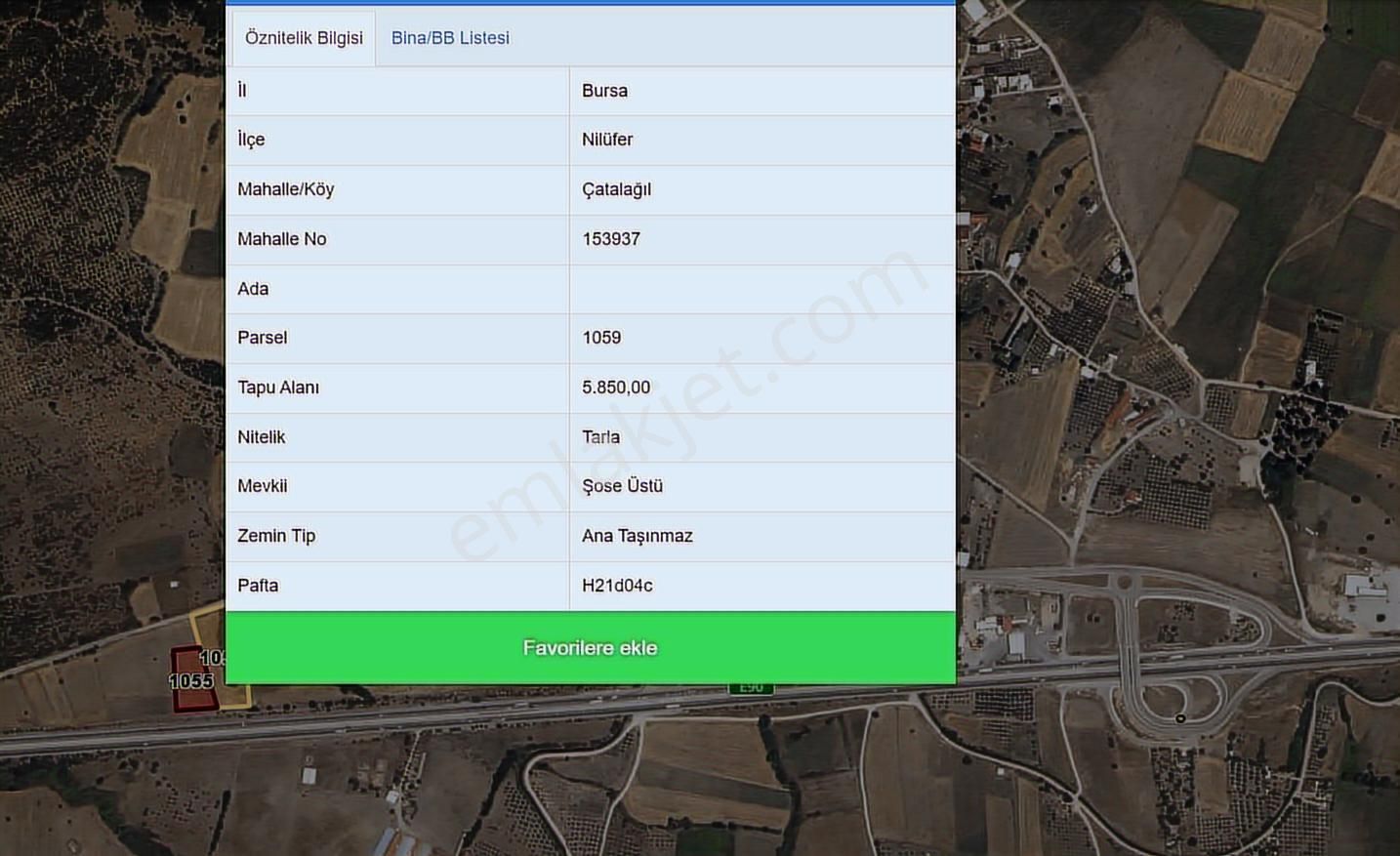Click the Tapu Alanı value 5.850,00
1400x856 pixels.
(616, 387)
